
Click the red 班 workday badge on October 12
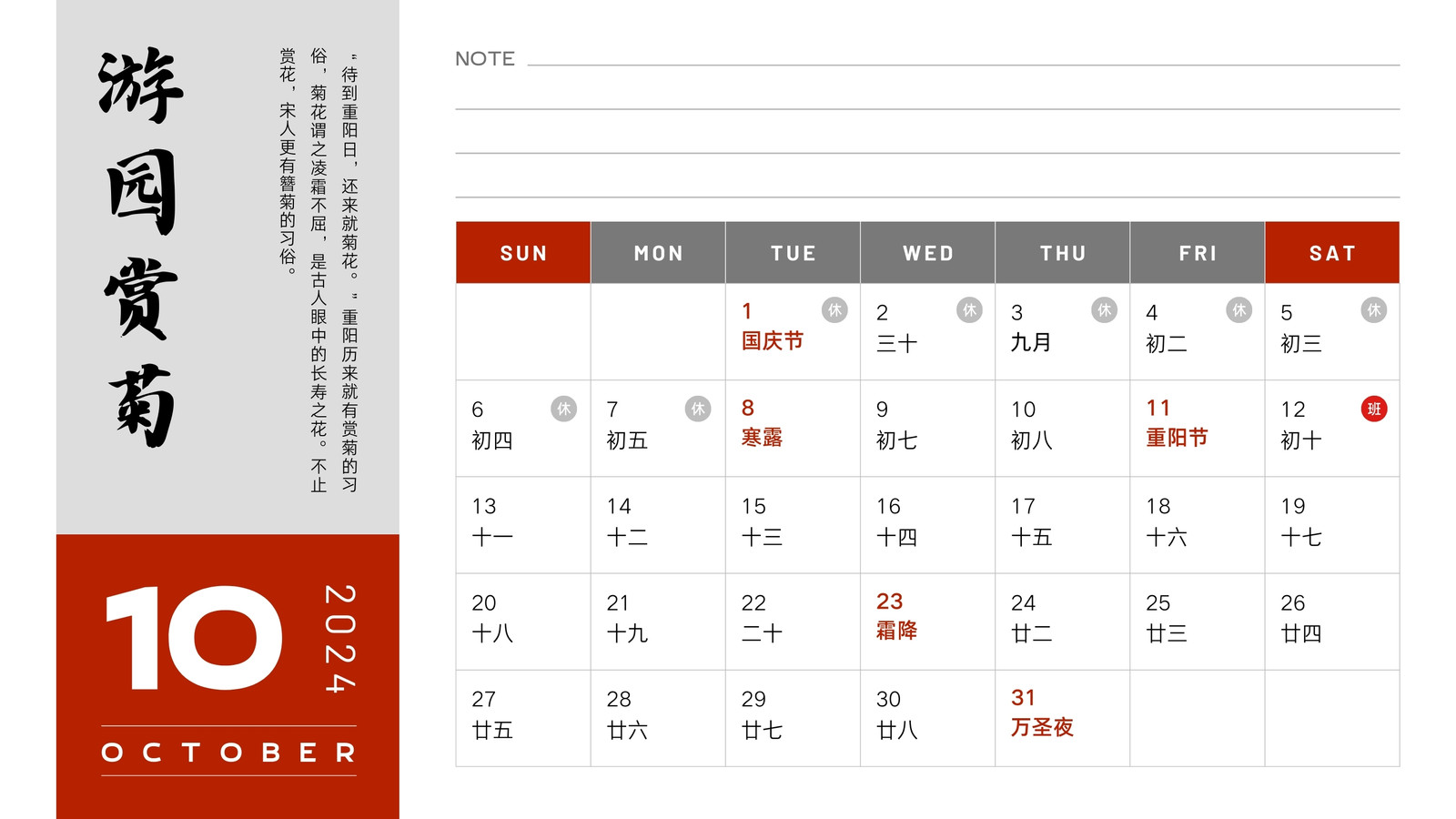[1374, 409]
